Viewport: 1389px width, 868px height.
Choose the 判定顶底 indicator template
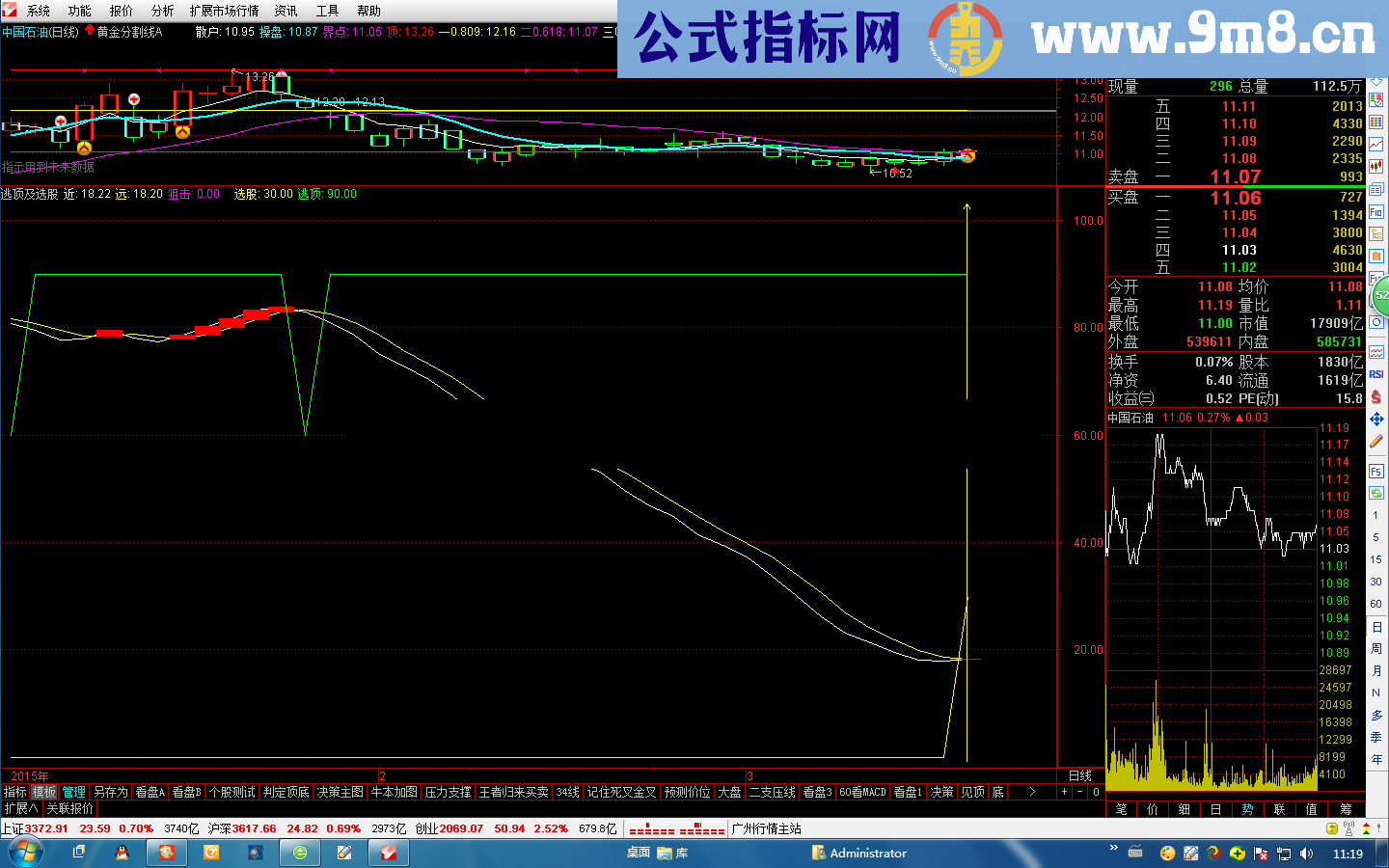pos(286,792)
